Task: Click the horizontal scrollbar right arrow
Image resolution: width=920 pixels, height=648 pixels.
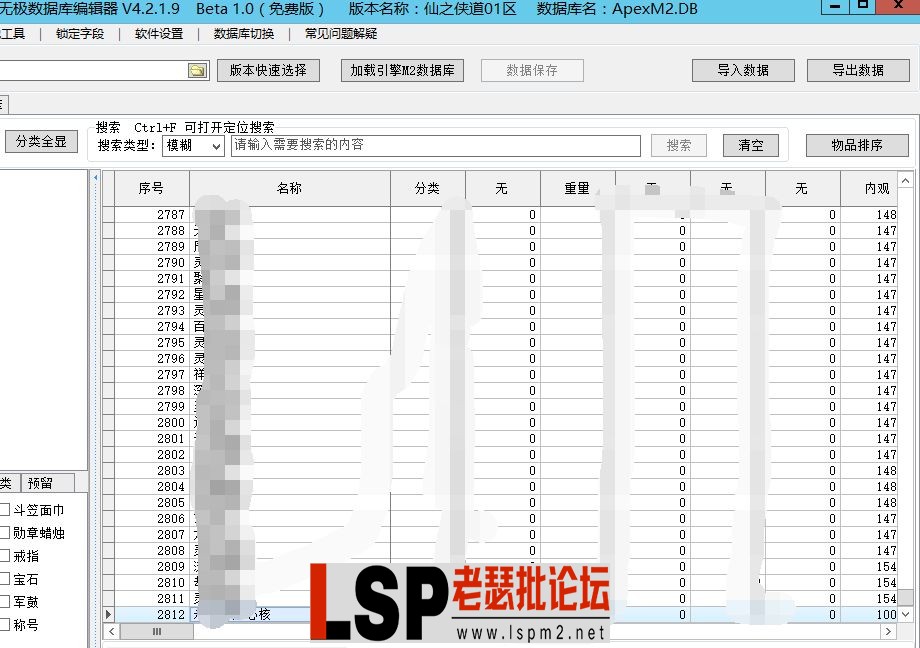Action: coord(888,632)
